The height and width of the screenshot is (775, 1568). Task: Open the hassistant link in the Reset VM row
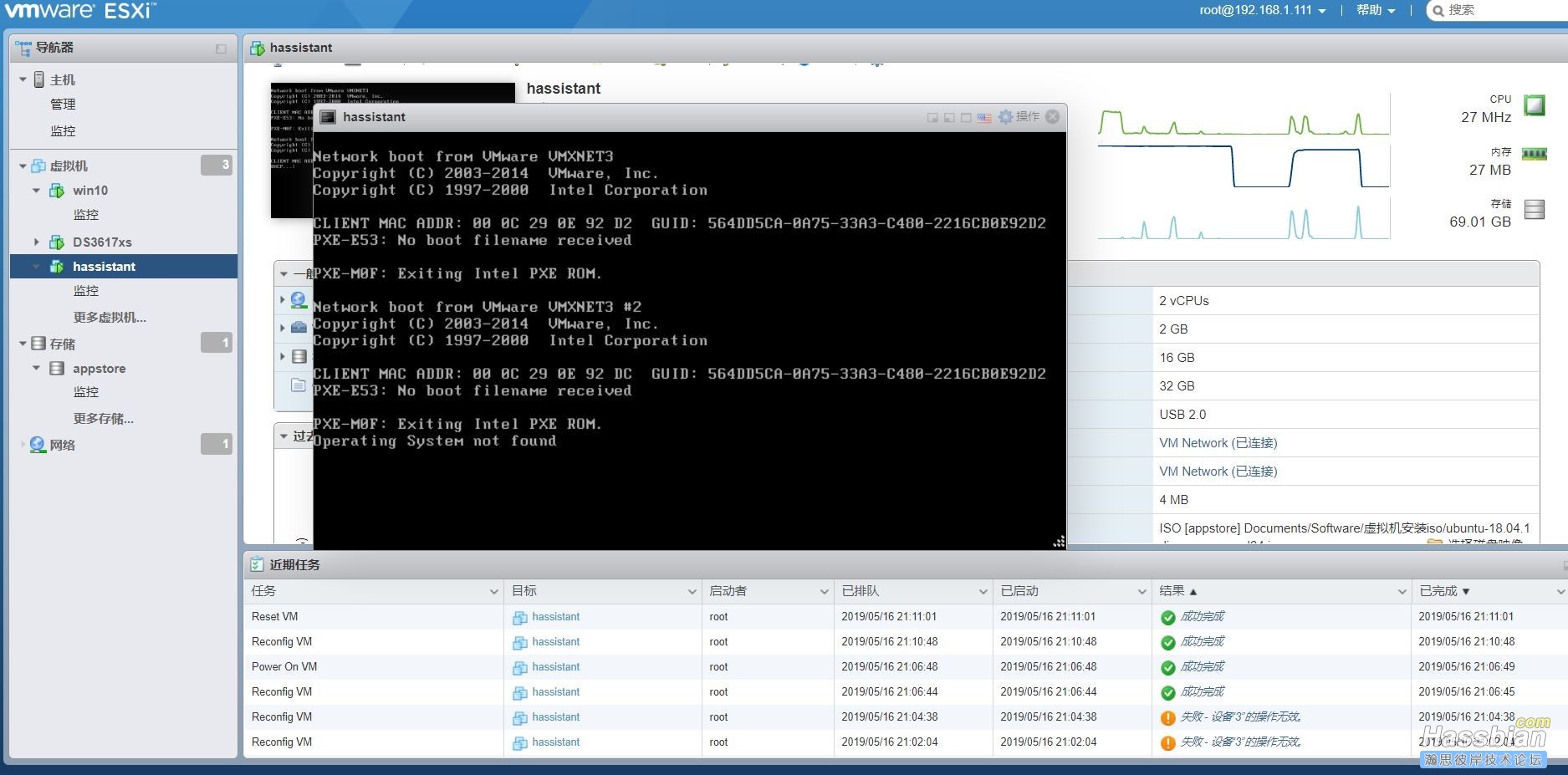[555, 617]
